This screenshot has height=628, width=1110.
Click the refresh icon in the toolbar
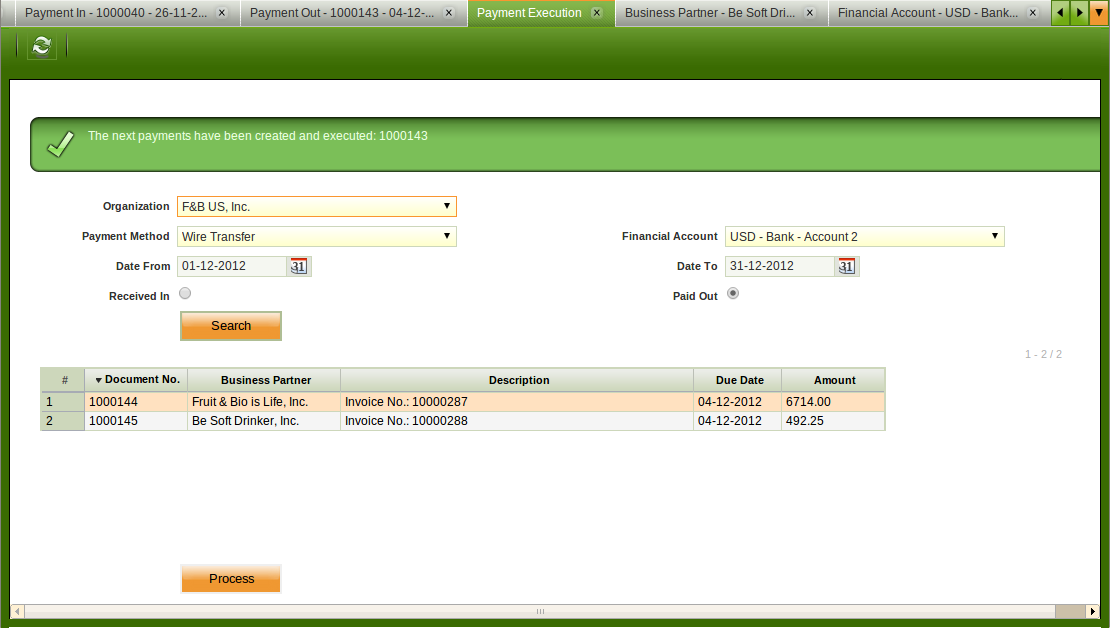pyautogui.click(x=41, y=46)
